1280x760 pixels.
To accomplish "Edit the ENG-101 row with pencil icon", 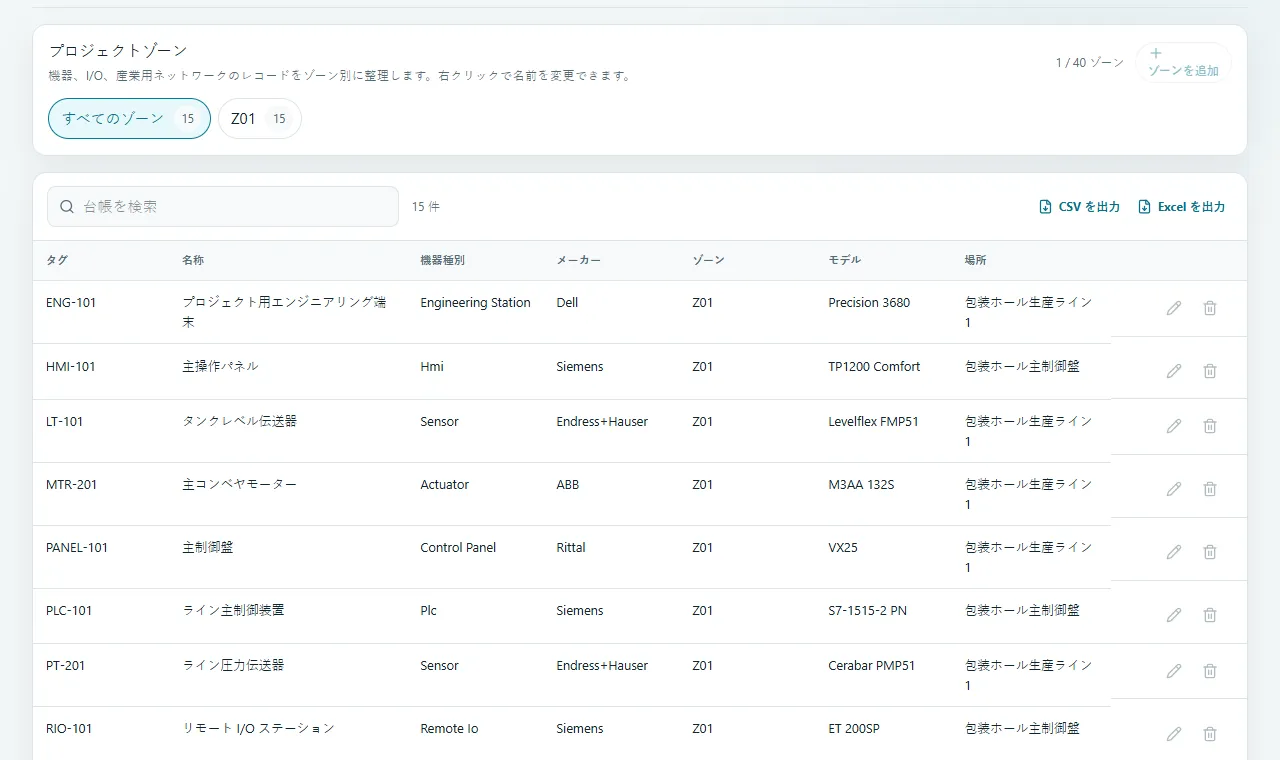I will point(1174,308).
